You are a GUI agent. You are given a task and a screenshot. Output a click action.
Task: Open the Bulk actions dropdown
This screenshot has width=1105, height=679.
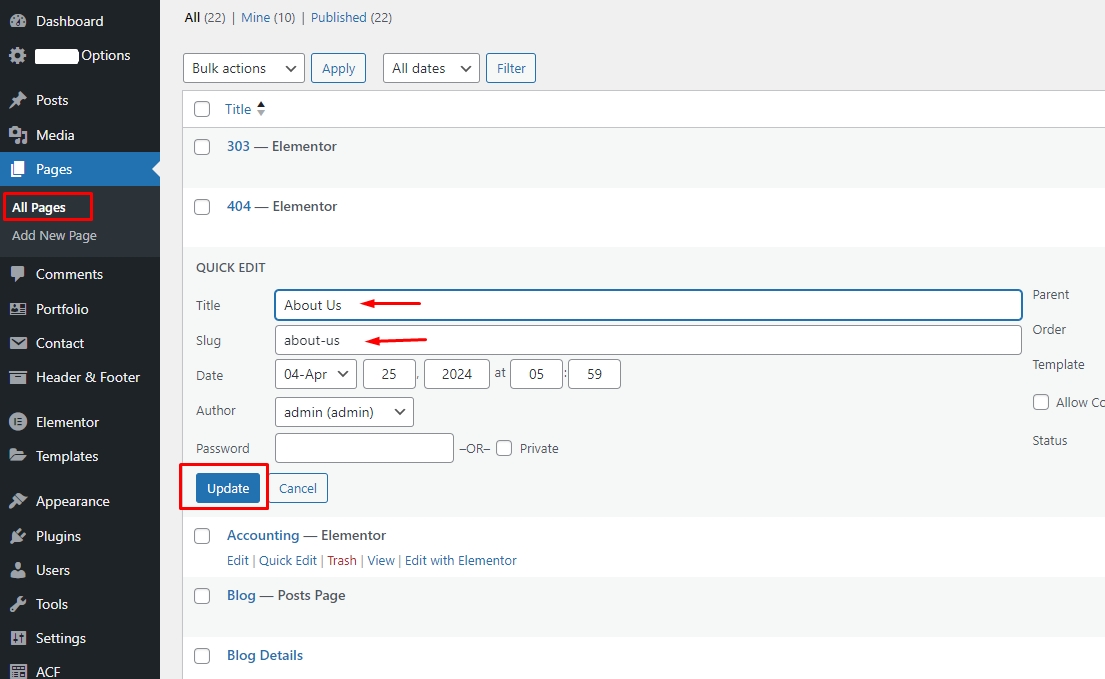point(244,68)
